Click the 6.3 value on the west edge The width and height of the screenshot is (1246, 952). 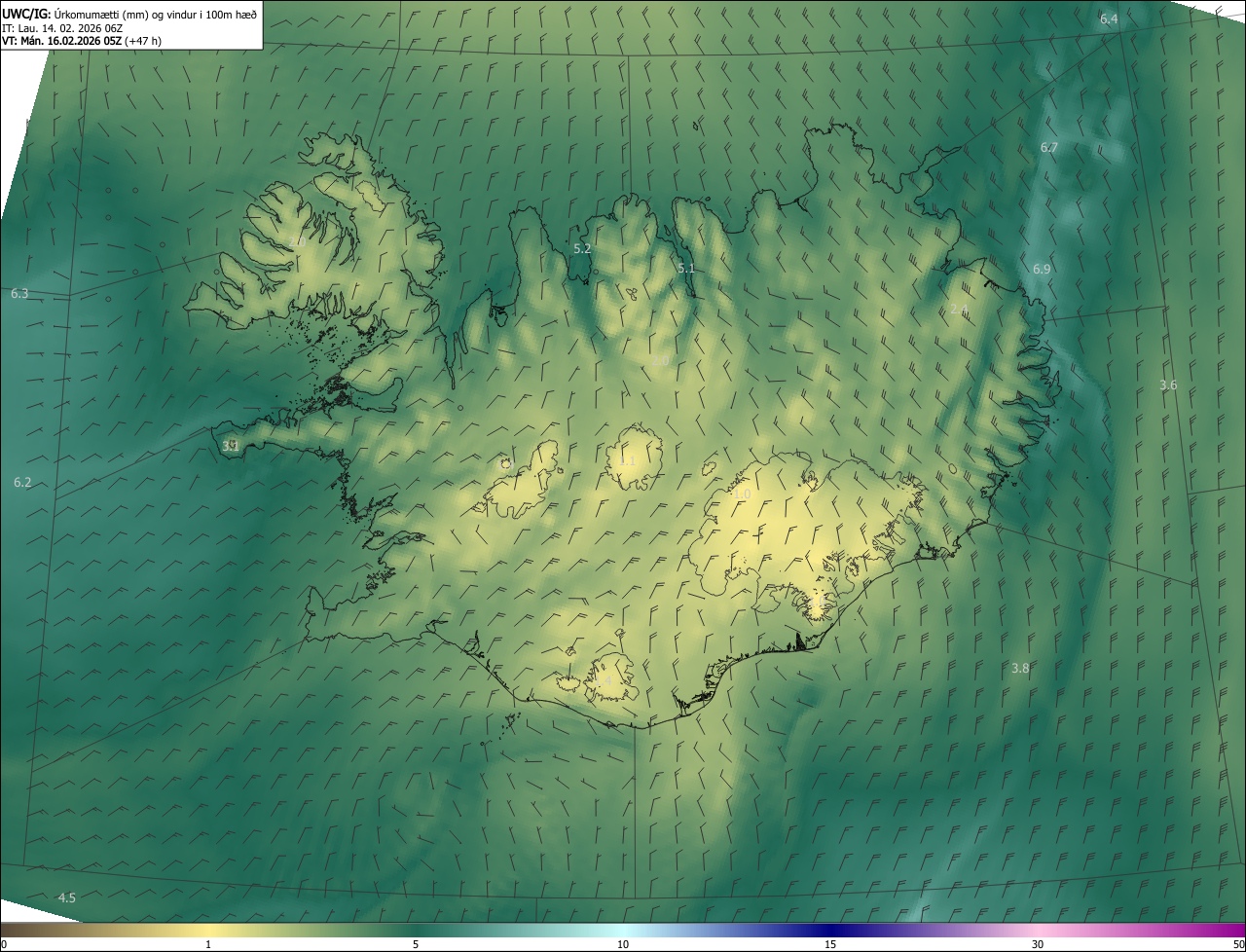[x=19, y=293]
